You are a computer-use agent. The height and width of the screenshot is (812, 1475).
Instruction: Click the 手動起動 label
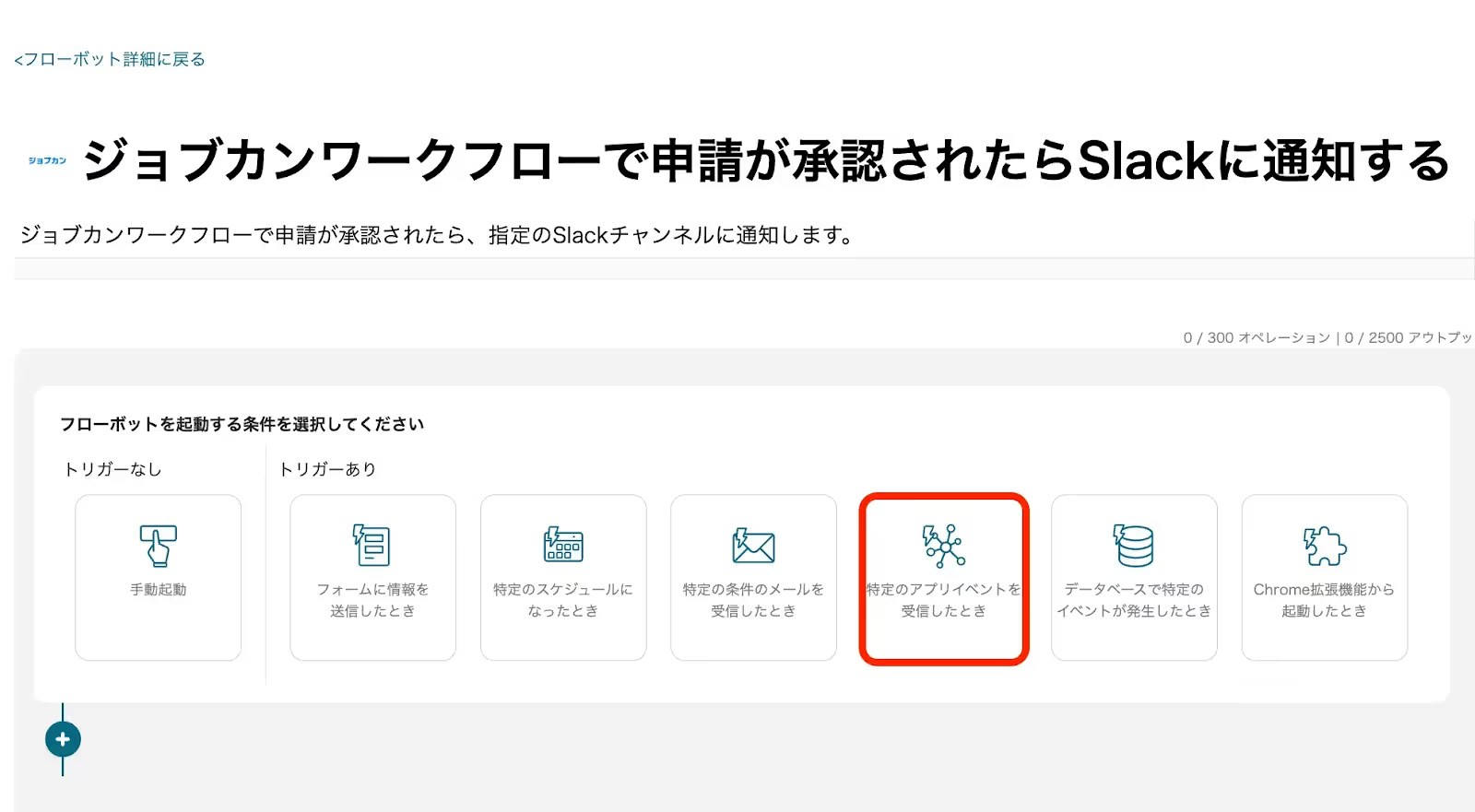coord(158,590)
